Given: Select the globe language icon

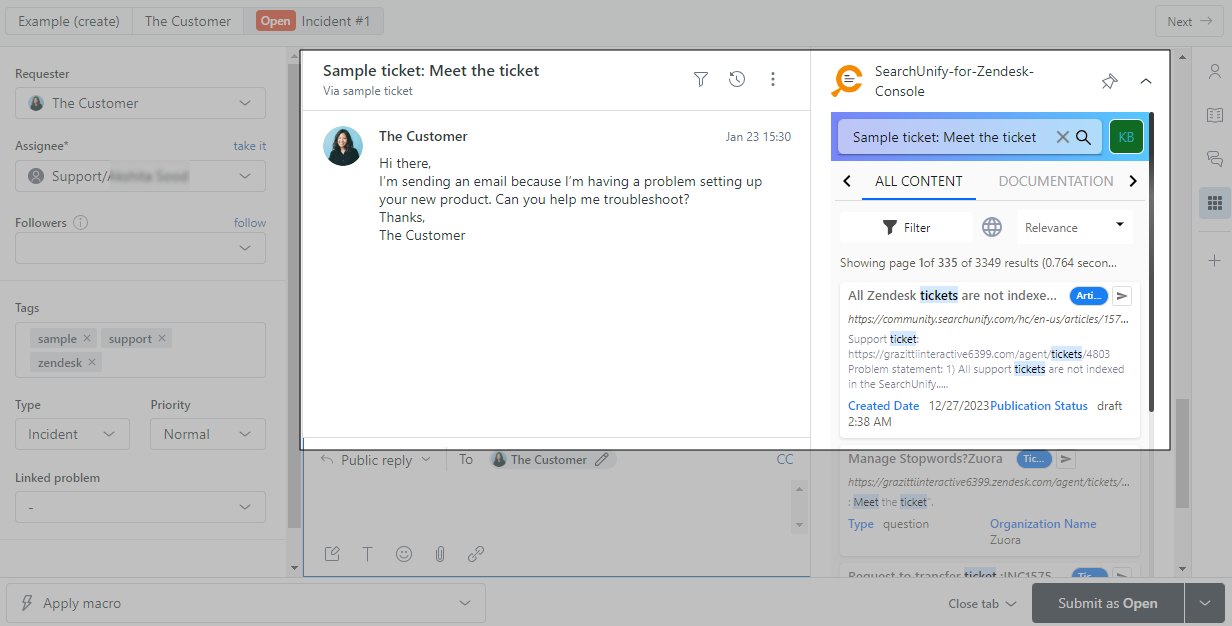Looking at the screenshot, I should pyautogui.click(x=992, y=227).
